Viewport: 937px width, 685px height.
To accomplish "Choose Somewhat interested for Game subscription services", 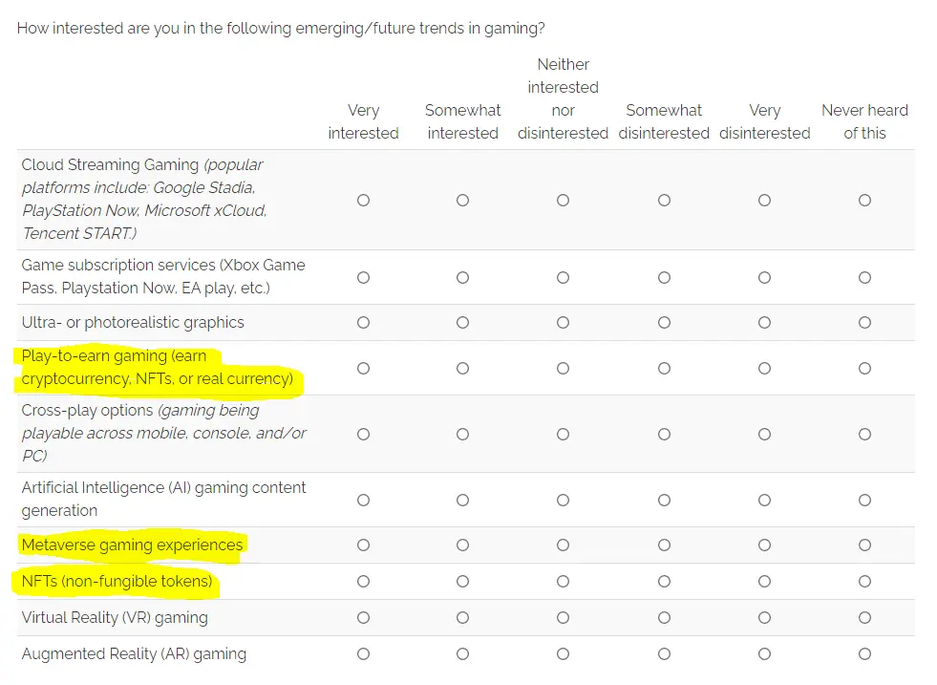I will coord(463,277).
